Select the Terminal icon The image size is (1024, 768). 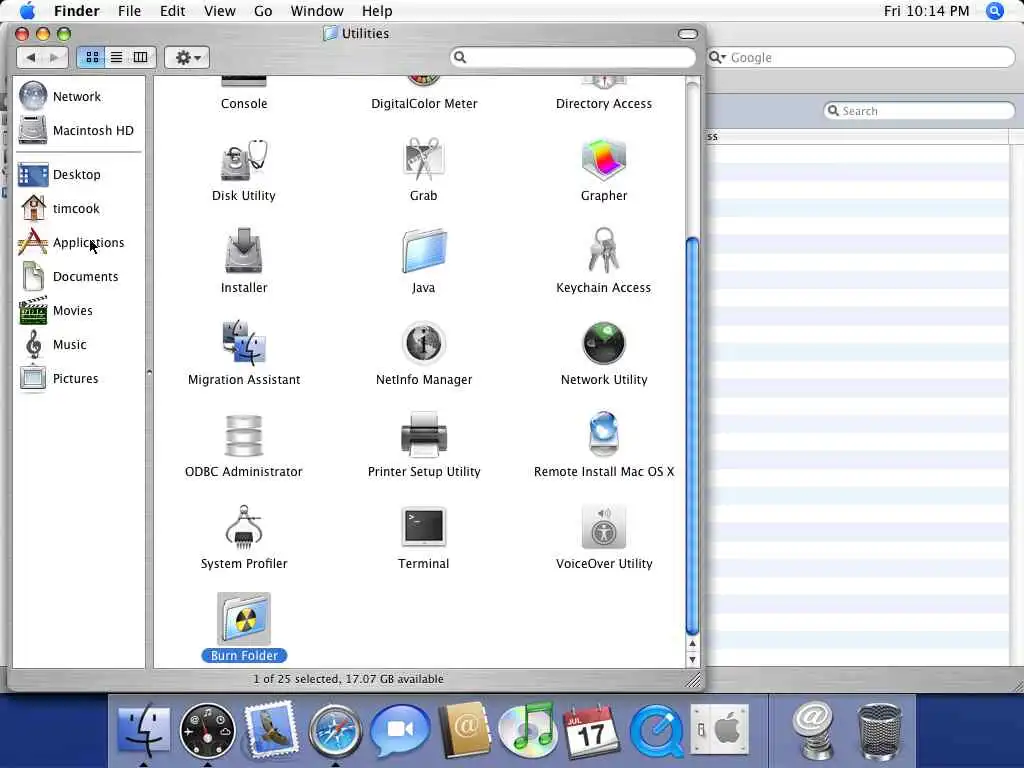click(424, 527)
